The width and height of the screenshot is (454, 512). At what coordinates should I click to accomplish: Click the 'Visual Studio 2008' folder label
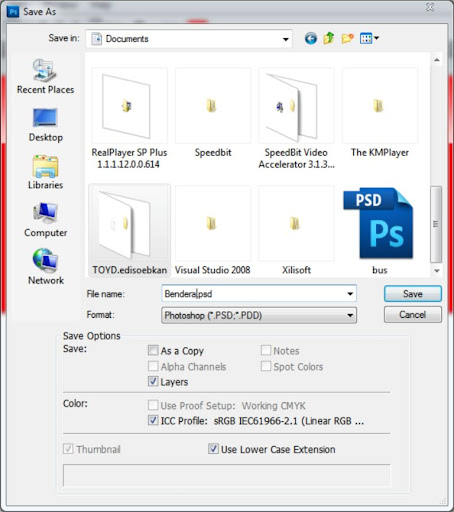coord(213,270)
